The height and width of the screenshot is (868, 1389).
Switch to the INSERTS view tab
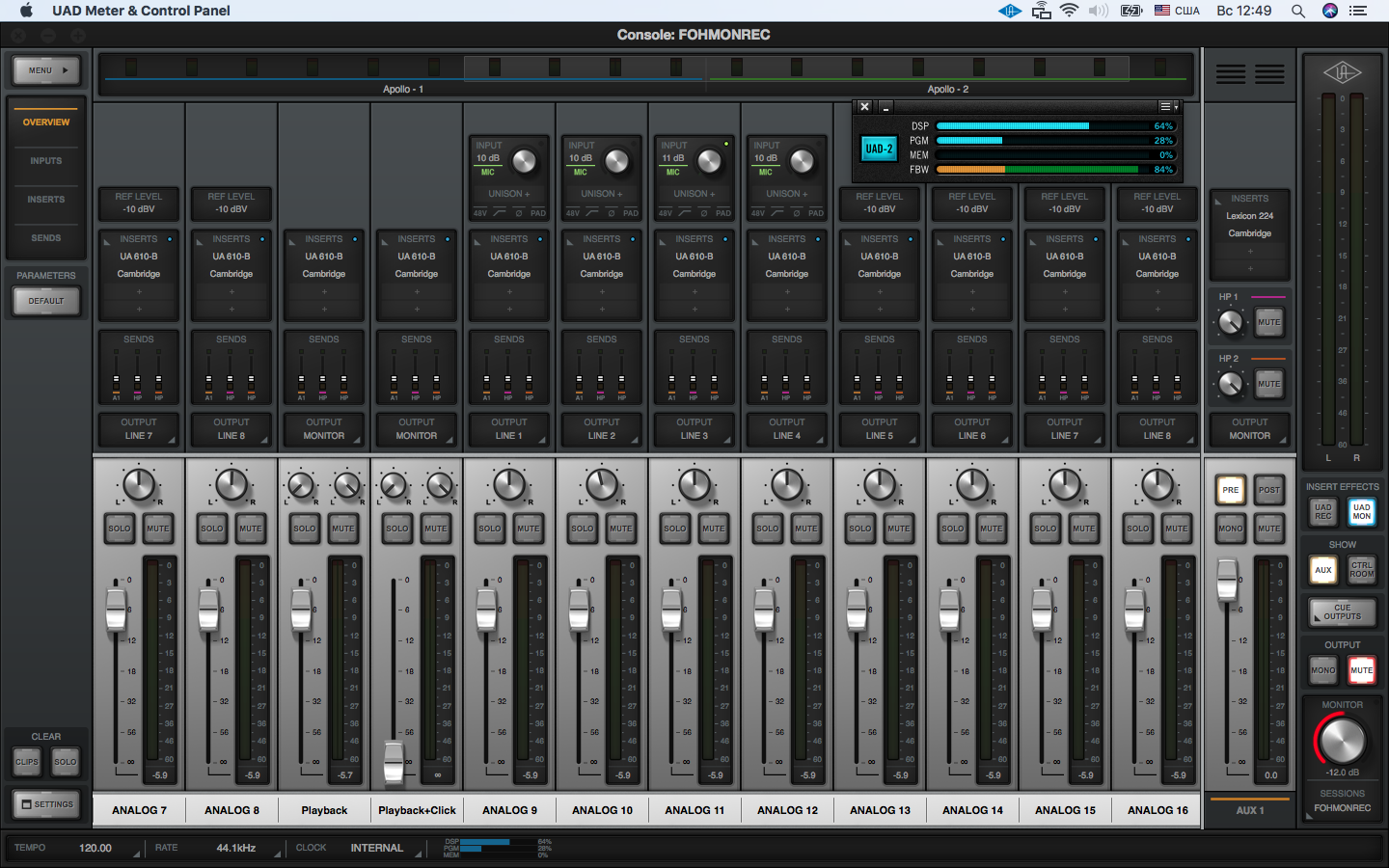click(x=46, y=200)
